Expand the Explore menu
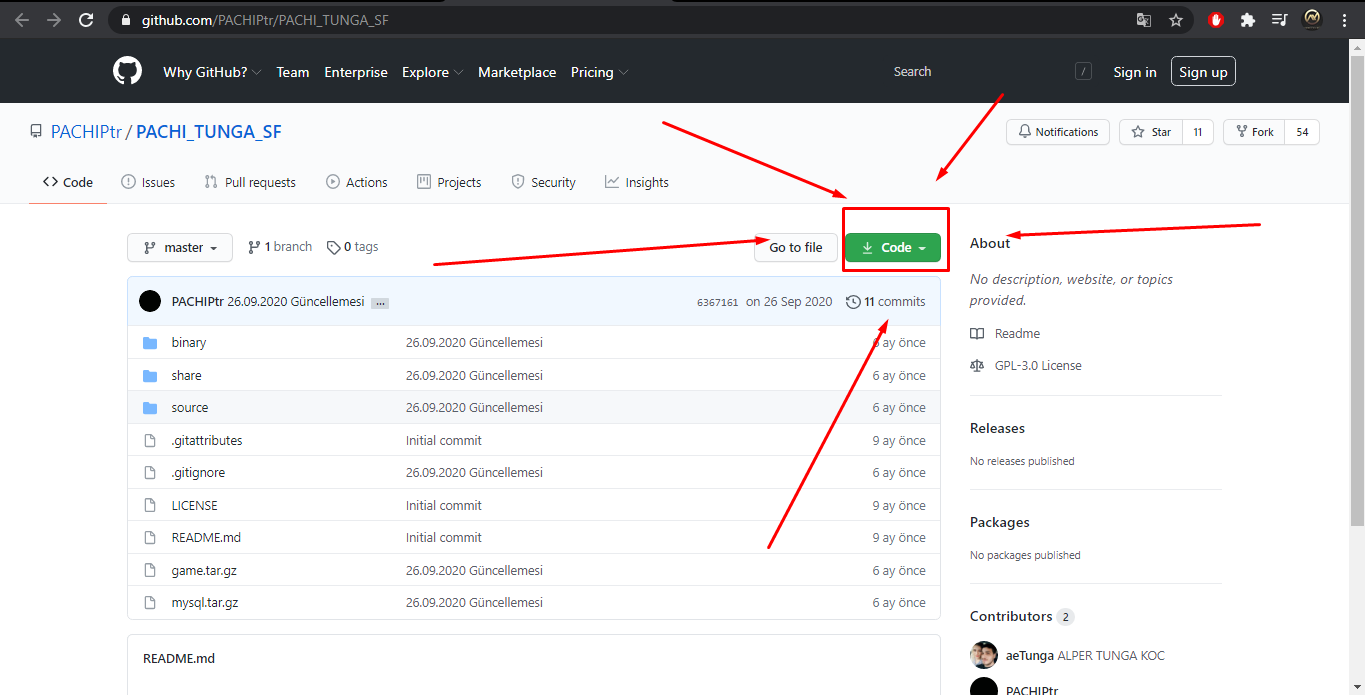Screen dimensions: 1365x695 [432, 72]
